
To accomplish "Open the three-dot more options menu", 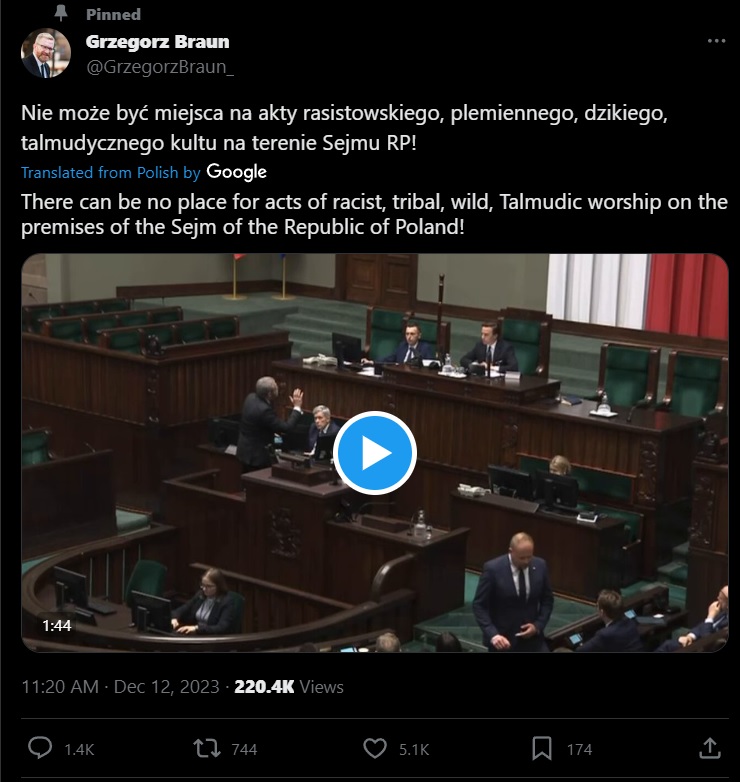I will 716,41.
